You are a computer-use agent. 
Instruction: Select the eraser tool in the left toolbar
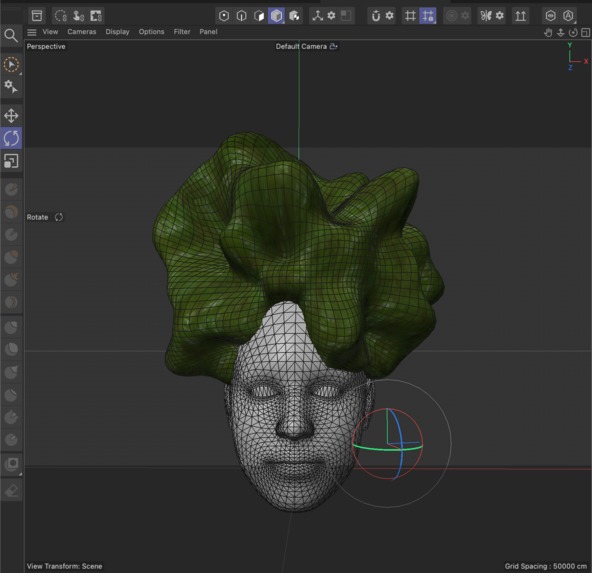(11, 490)
